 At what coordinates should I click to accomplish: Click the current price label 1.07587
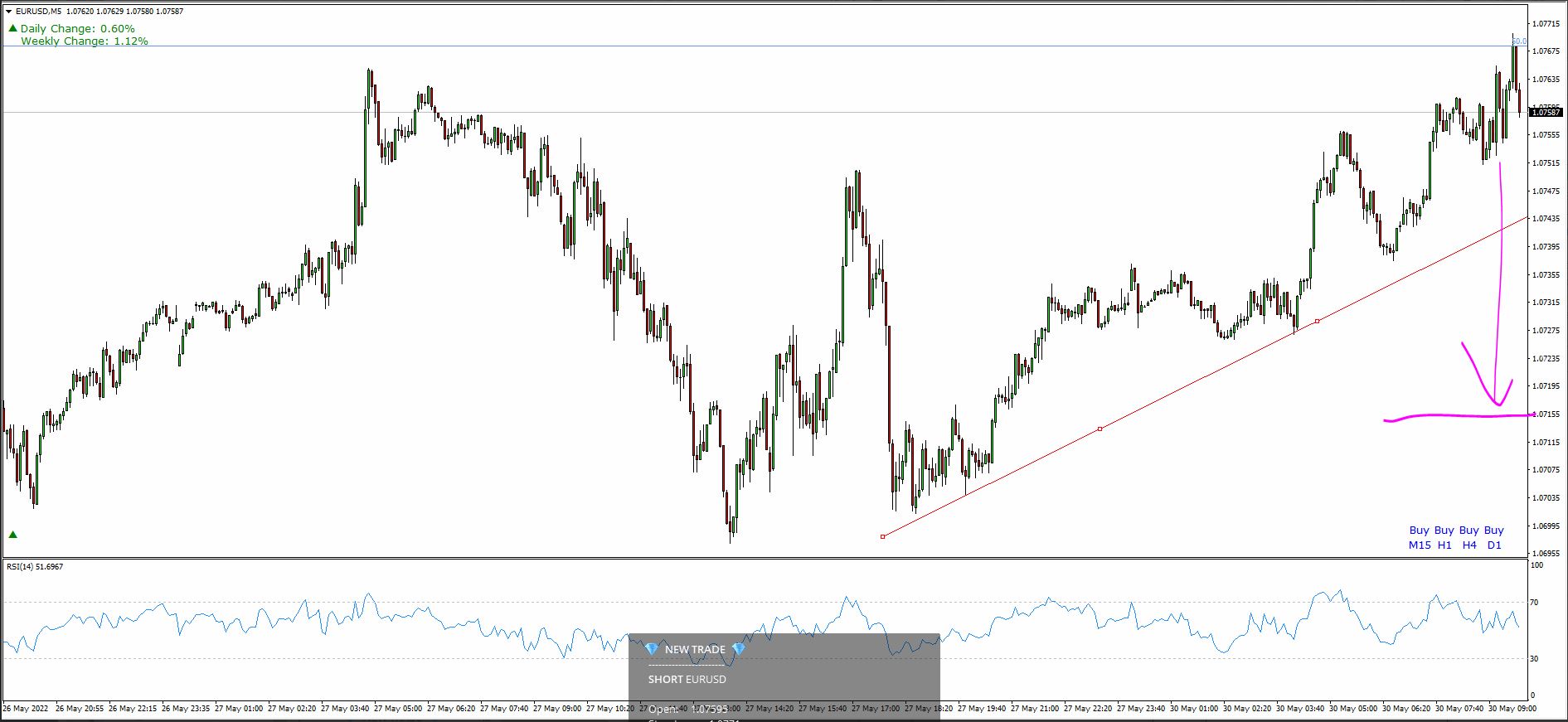(x=1546, y=112)
